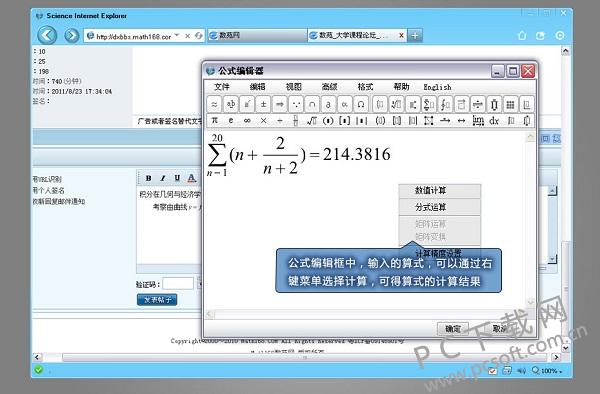
Task: Open the 格式 menu
Action: pos(365,87)
